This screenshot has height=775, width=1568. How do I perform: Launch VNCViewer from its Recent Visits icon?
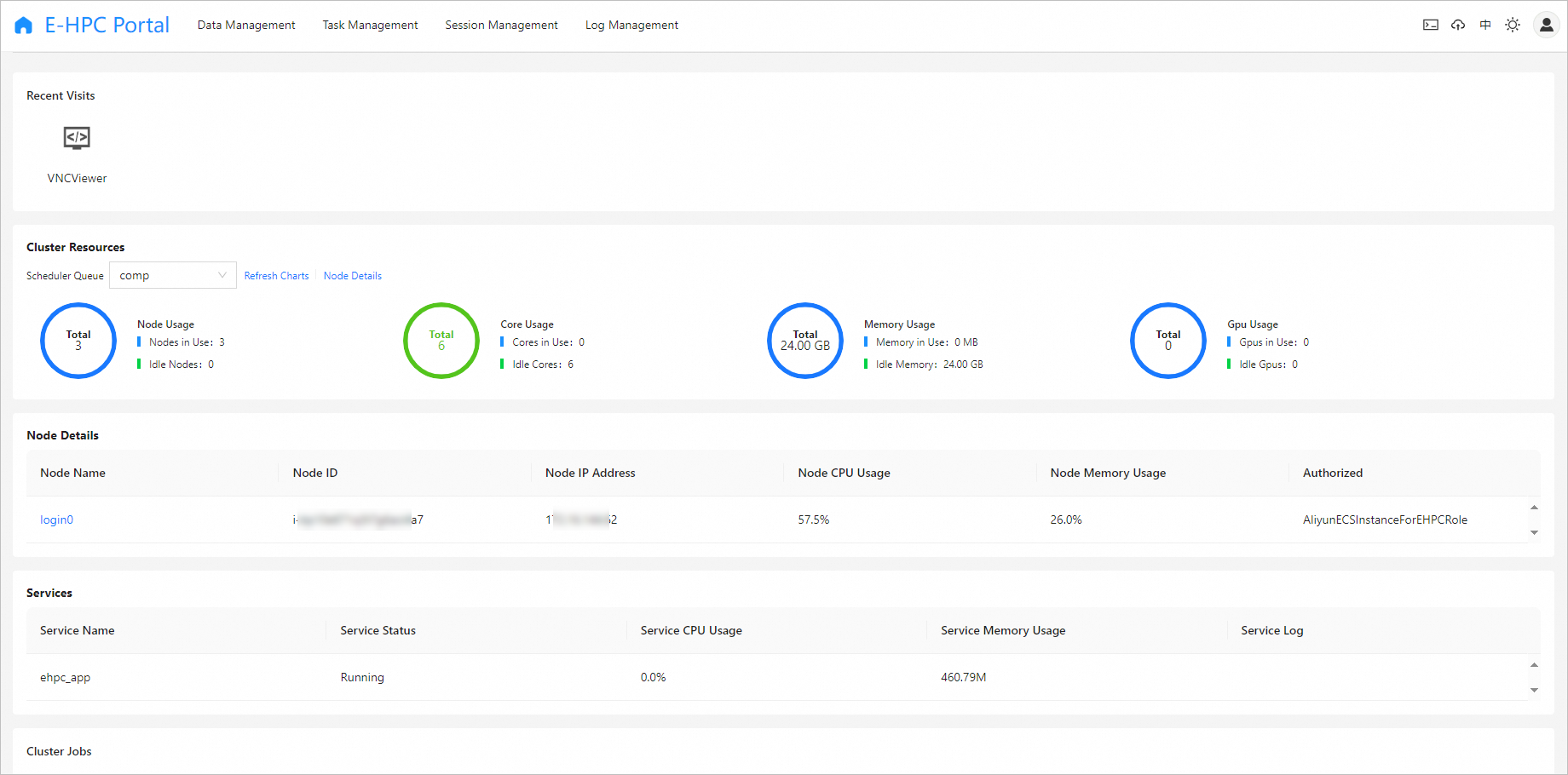pos(77,137)
